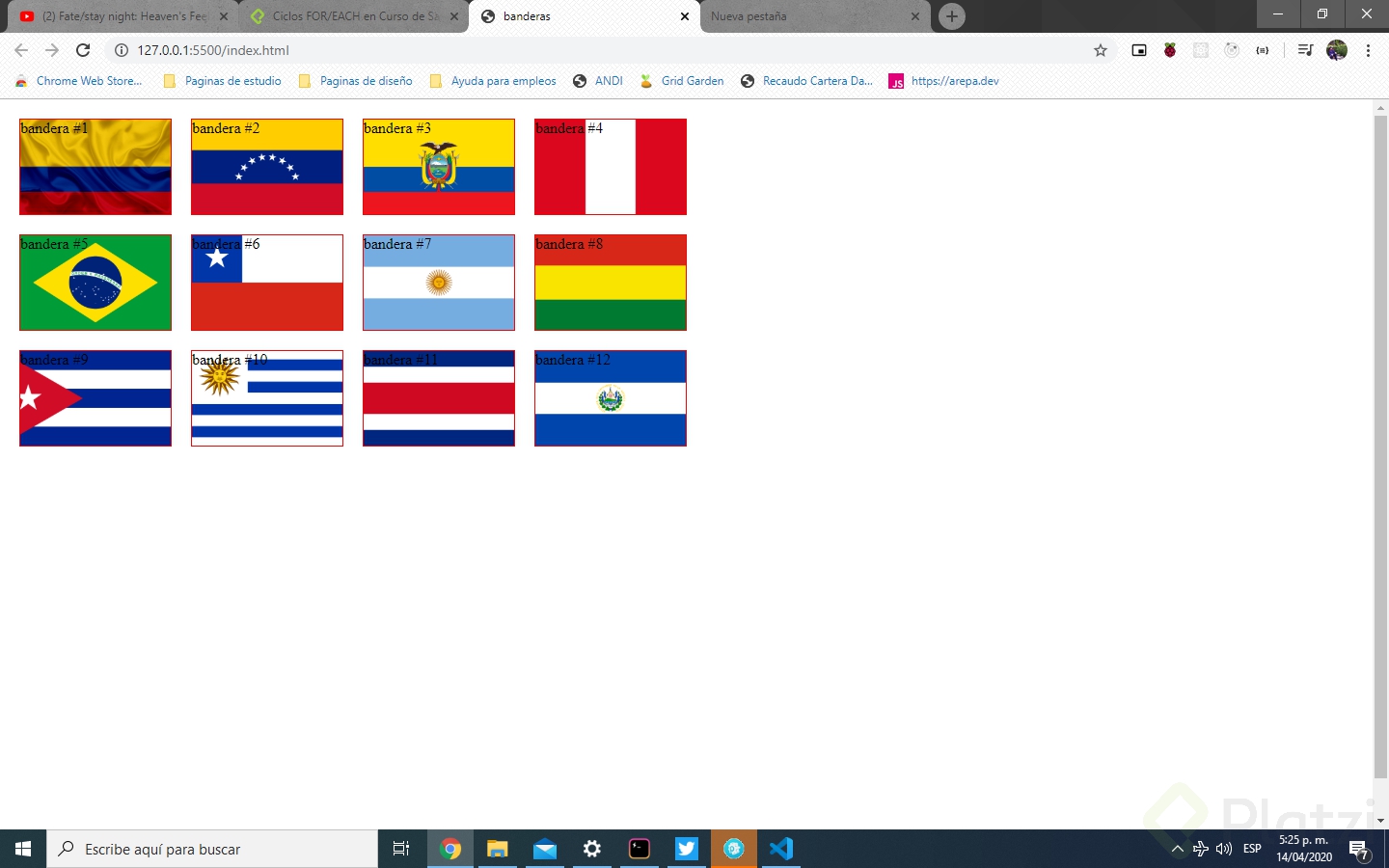The width and height of the screenshot is (1389, 868).
Task: Launch Twitter from the taskbar
Action: point(686,849)
